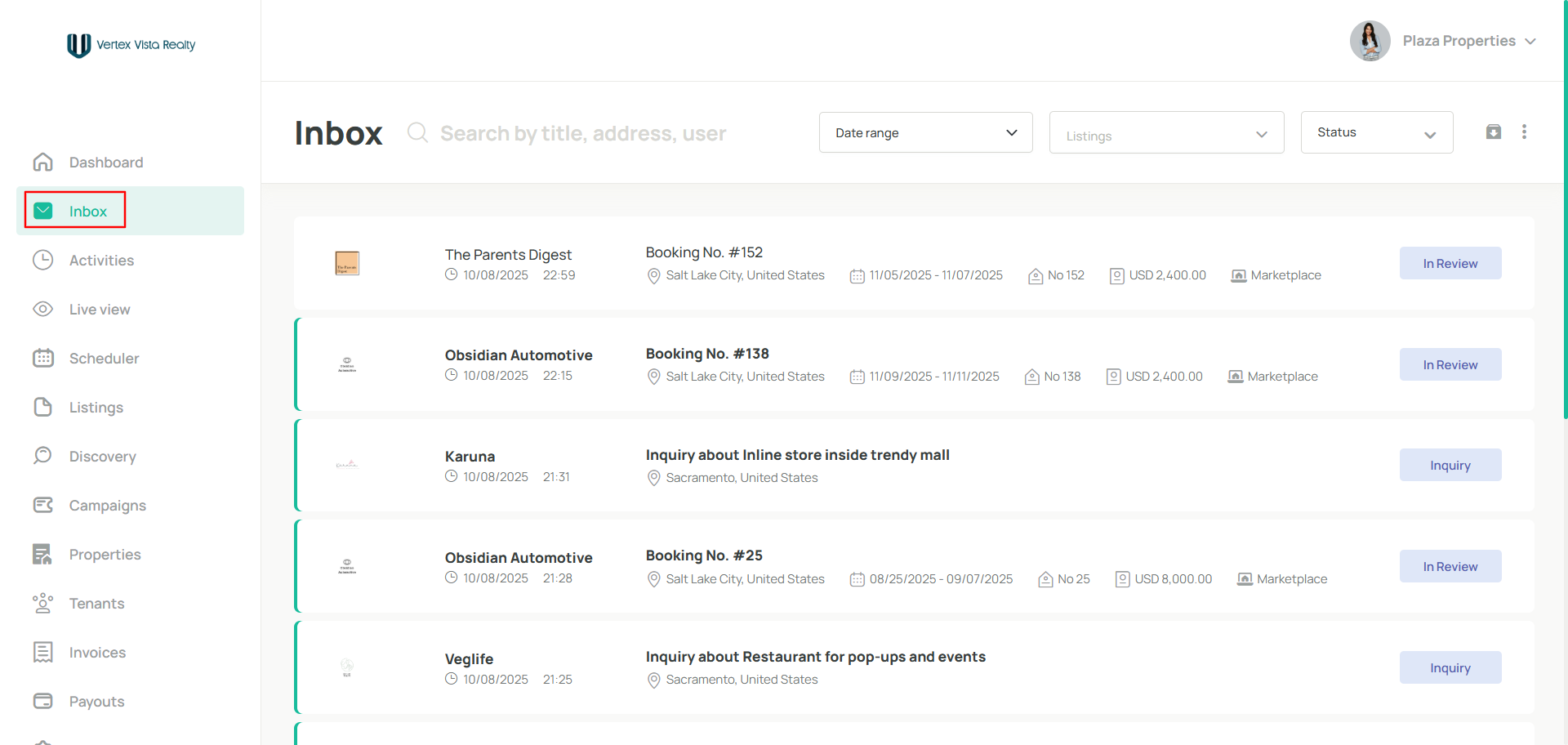Click Marketplace icon in Booking No. #138 row
This screenshot has height=745, width=1568.
point(1236,377)
